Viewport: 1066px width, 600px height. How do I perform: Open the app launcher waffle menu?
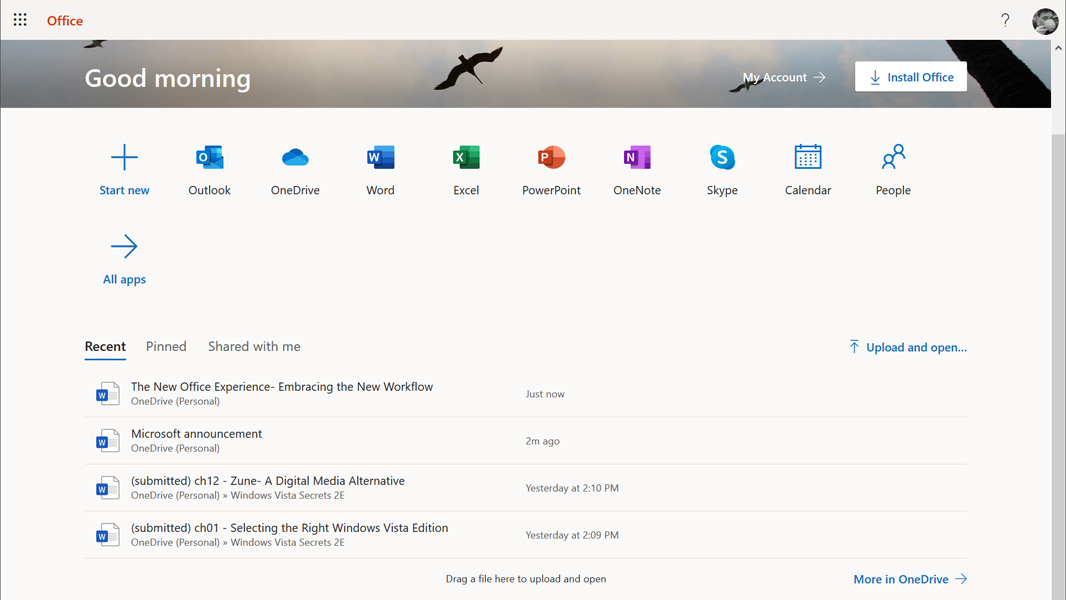tap(20, 20)
